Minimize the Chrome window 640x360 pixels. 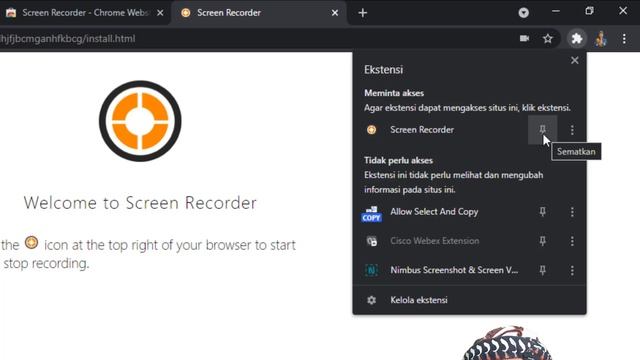click(556, 11)
